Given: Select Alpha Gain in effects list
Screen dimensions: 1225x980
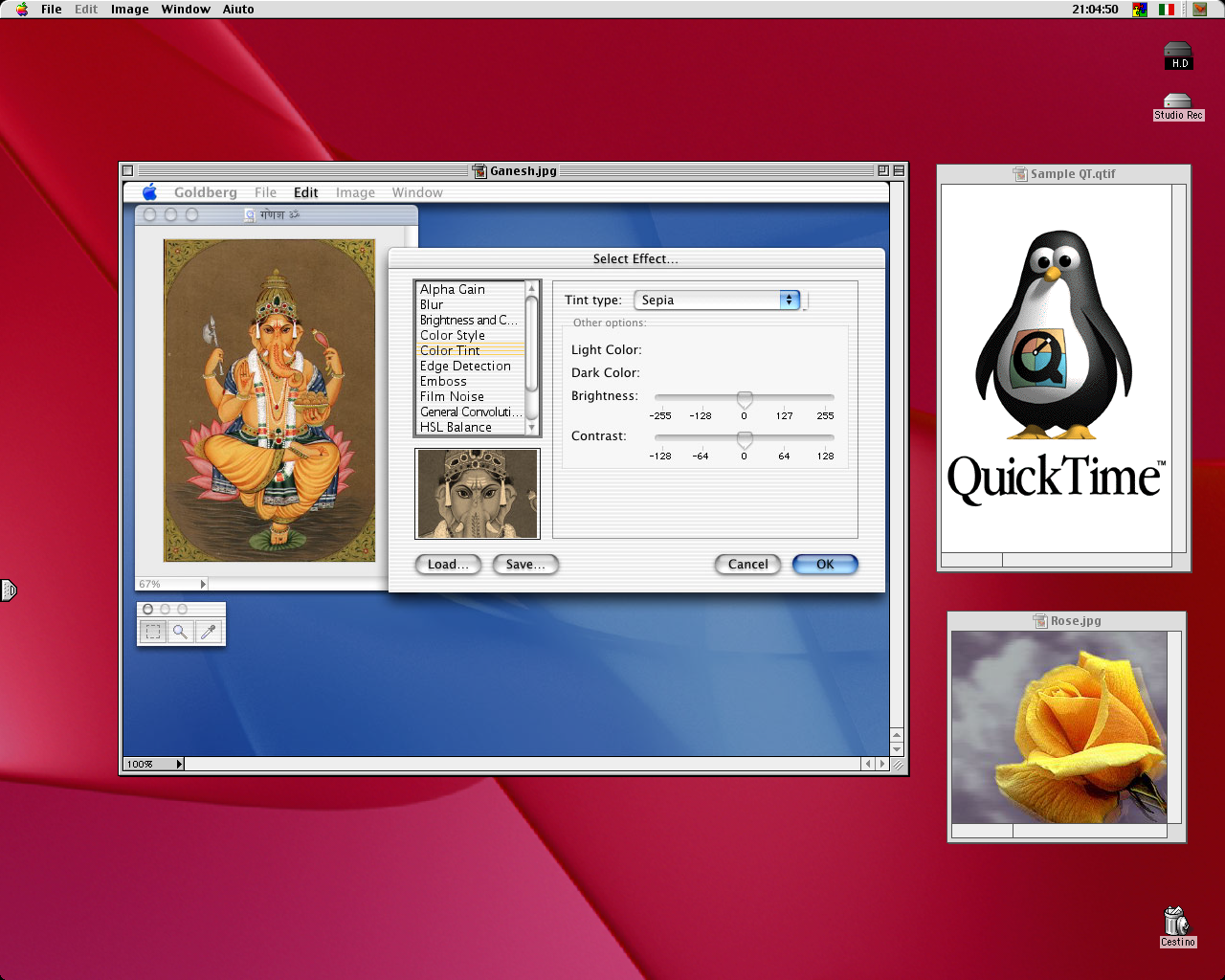Looking at the screenshot, I should pyautogui.click(x=471, y=289).
